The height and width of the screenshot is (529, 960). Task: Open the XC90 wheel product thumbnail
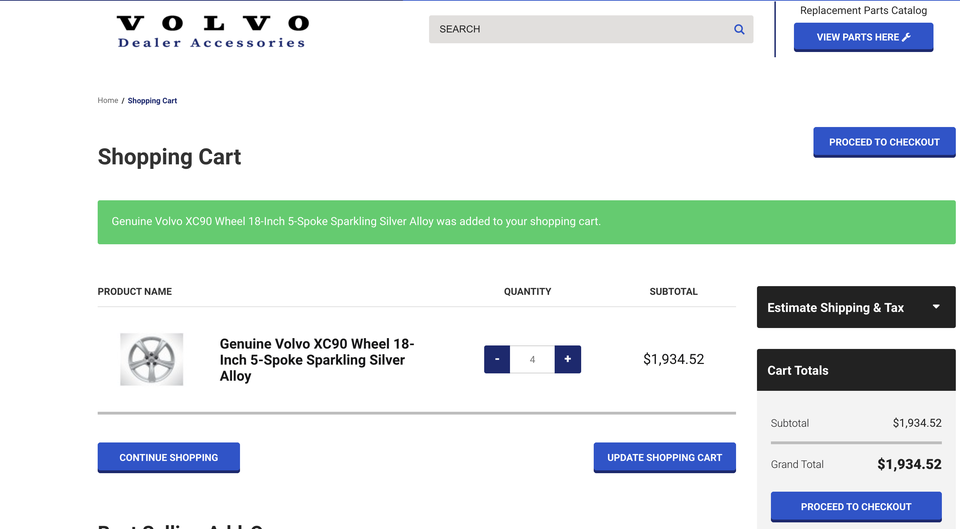[152, 359]
